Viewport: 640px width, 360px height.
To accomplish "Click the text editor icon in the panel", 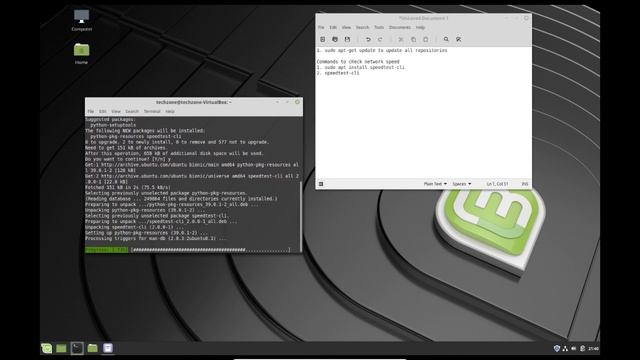I will [108, 348].
